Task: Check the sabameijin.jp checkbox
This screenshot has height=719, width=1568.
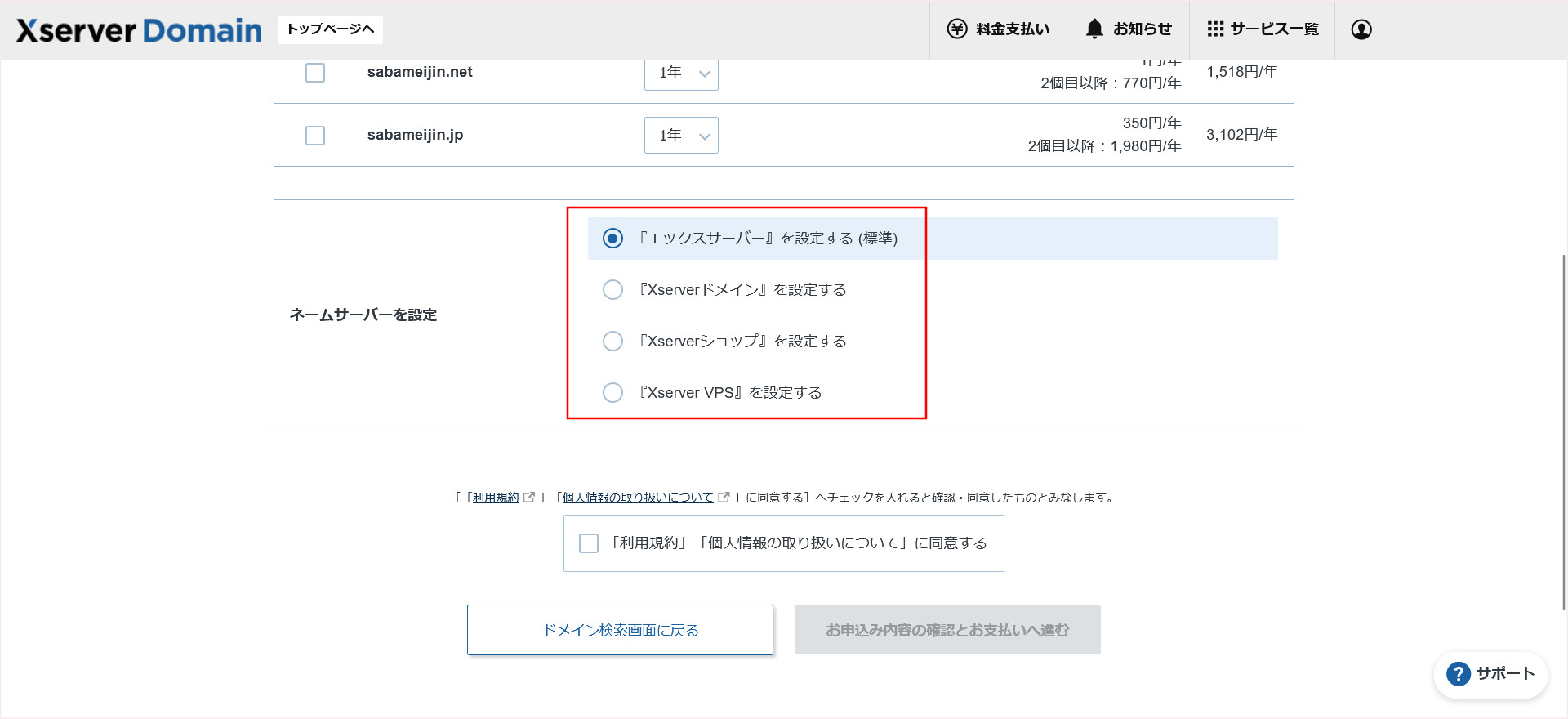Action: (315, 136)
